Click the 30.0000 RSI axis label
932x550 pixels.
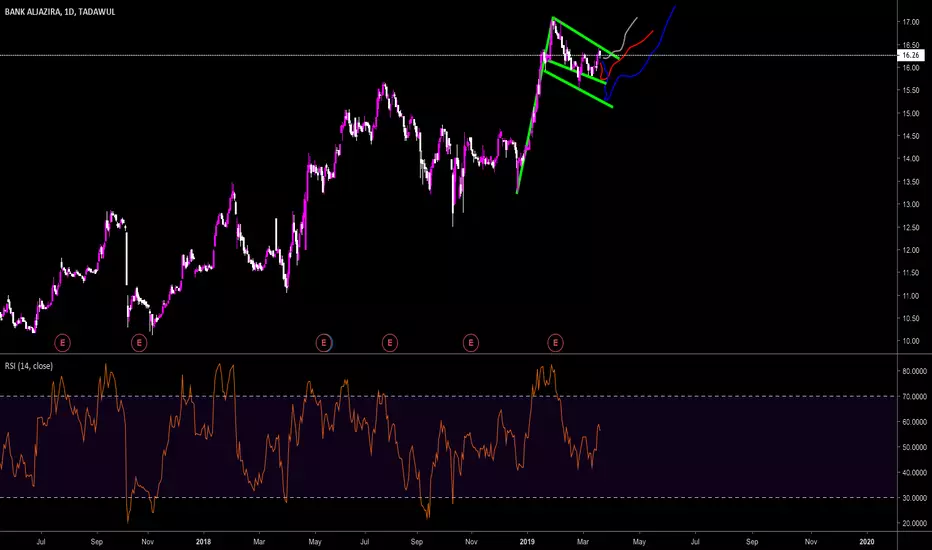[914, 498]
